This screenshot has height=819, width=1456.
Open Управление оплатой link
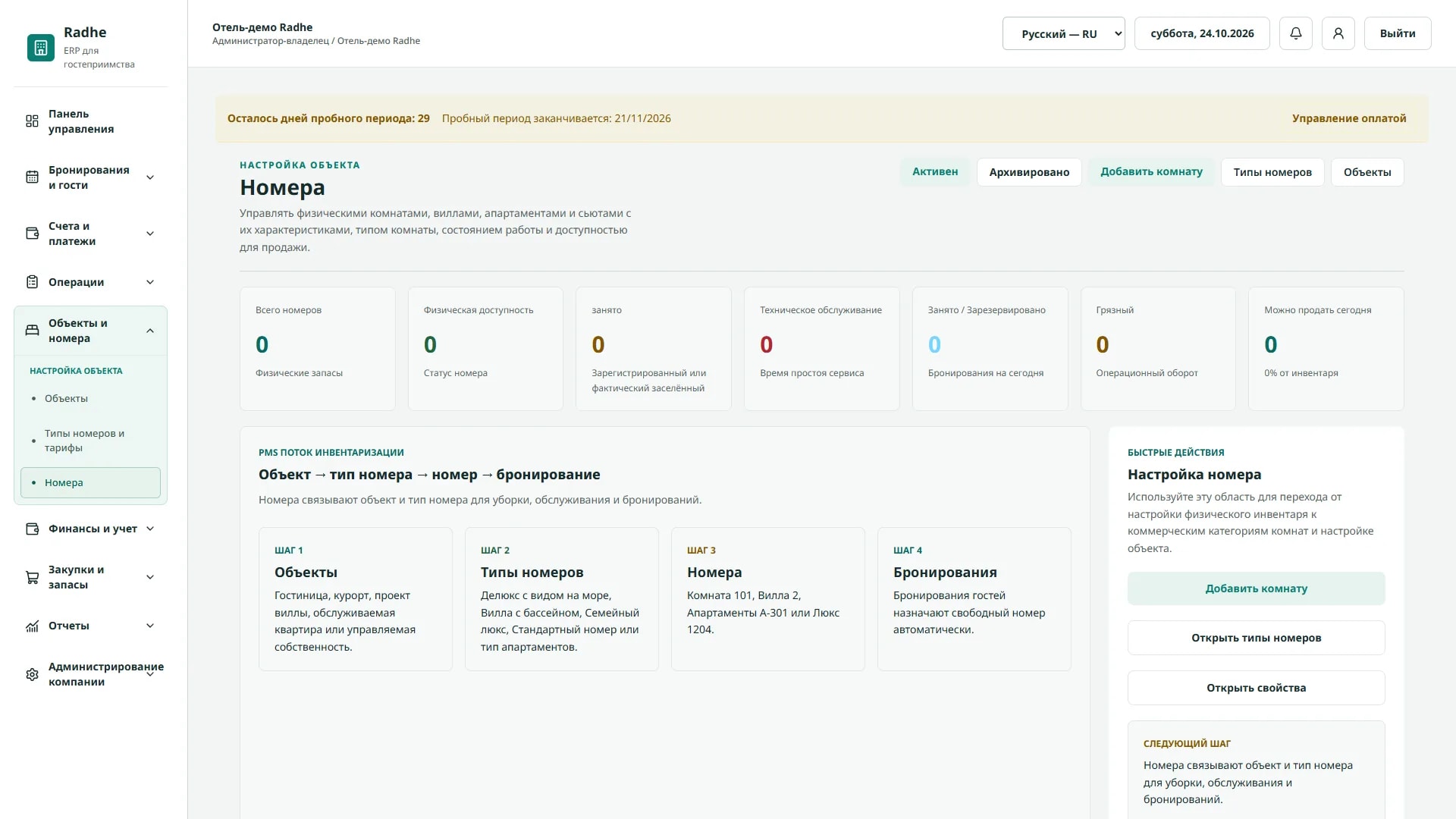(x=1349, y=118)
